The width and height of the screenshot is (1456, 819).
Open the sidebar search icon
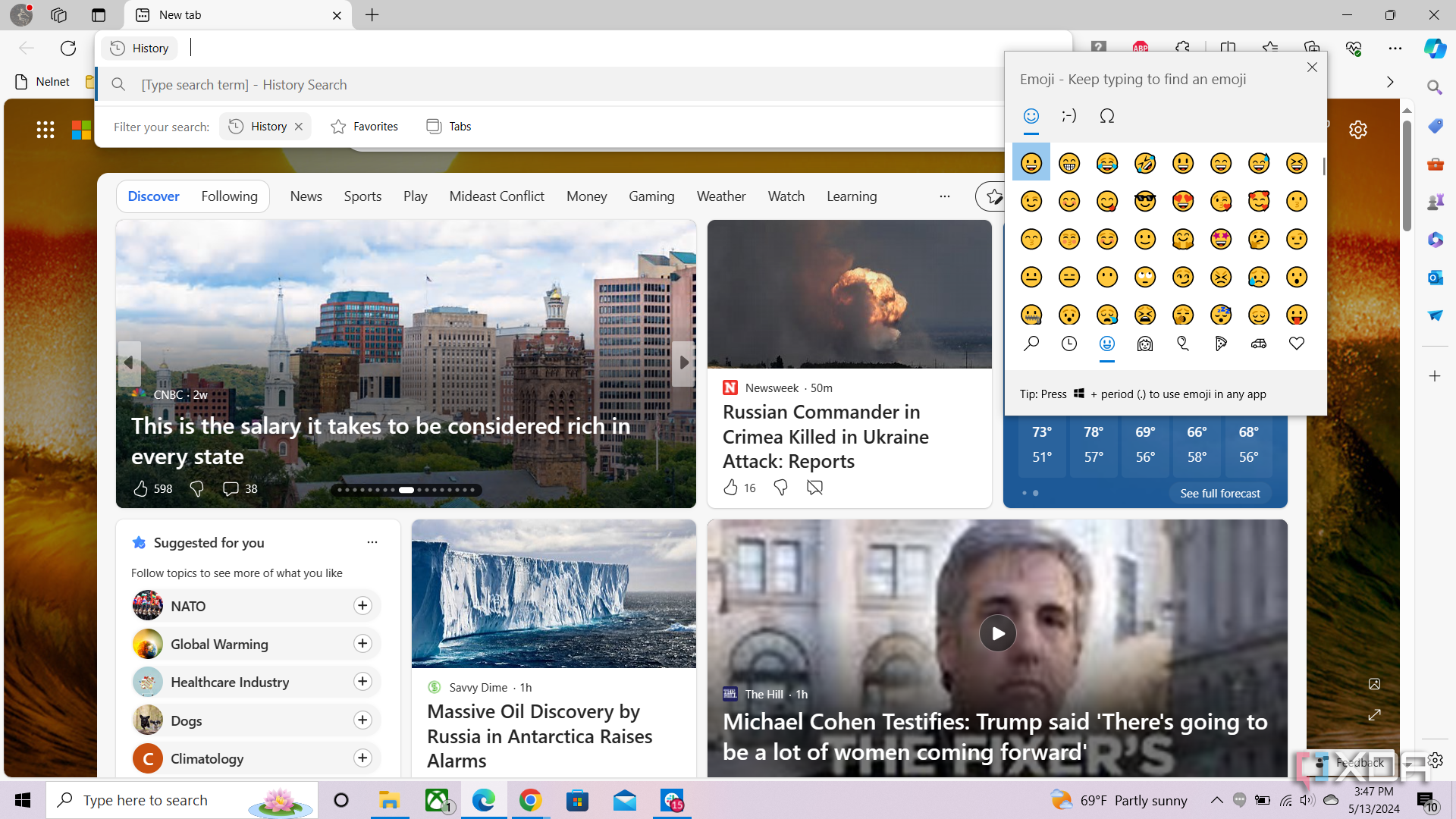pos(1435,88)
